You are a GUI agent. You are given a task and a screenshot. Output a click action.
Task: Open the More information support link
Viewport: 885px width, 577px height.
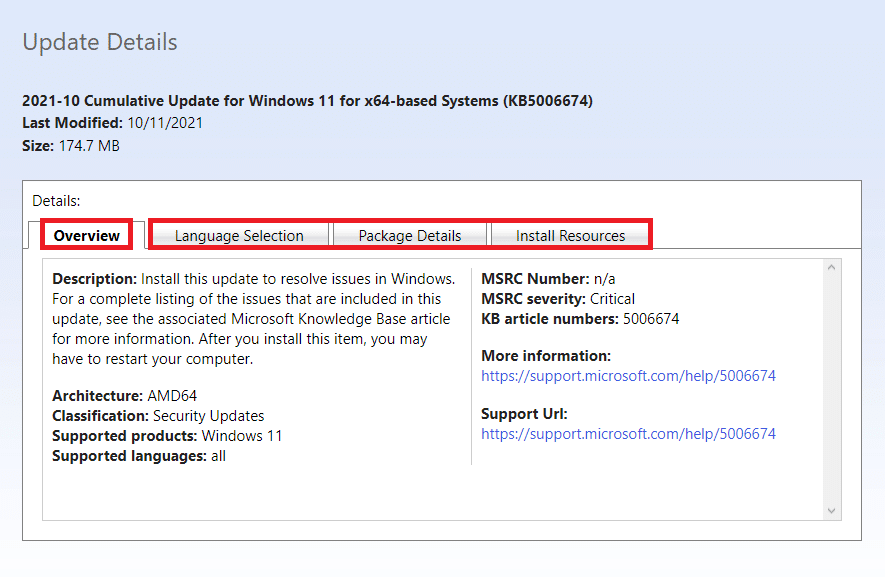click(x=628, y=376)
